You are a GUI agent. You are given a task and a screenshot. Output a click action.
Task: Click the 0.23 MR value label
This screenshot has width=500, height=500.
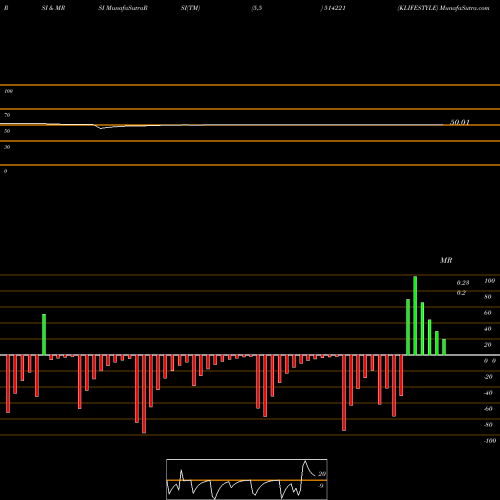463,283
